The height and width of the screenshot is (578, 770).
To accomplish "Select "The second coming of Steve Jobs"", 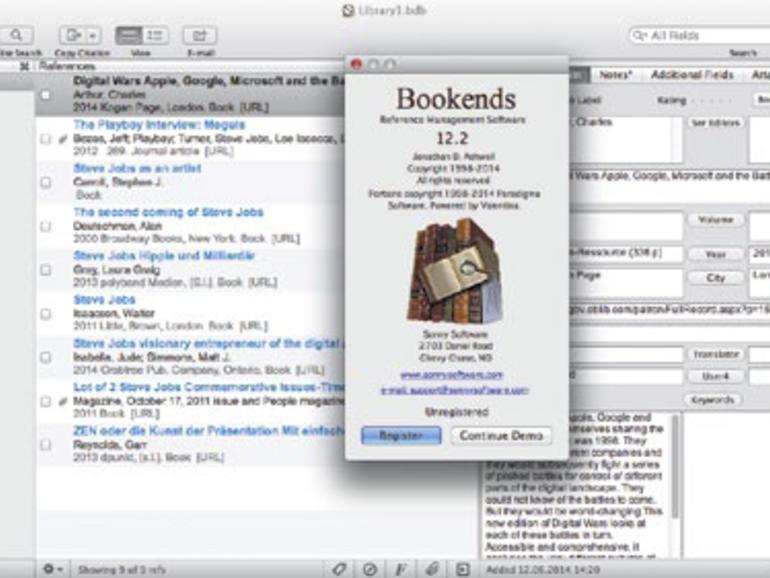I will (168, 212).
